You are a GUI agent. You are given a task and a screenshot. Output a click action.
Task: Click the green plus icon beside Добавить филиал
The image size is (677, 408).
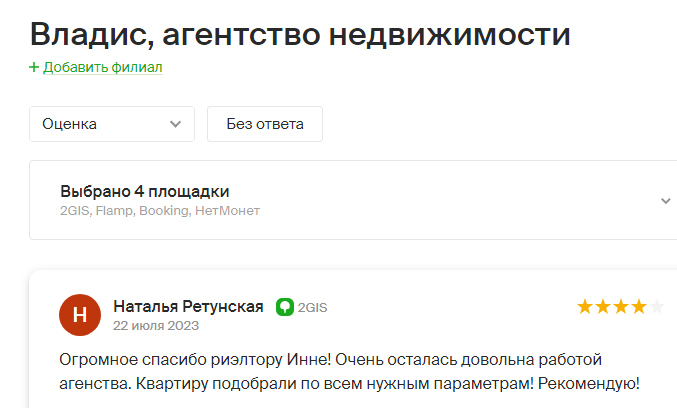coord(34,67)
